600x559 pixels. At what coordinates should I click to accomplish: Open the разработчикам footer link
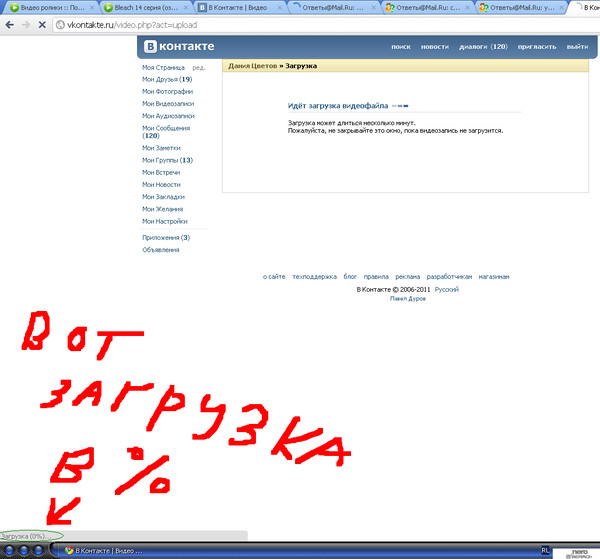click(x=449, y=277)
